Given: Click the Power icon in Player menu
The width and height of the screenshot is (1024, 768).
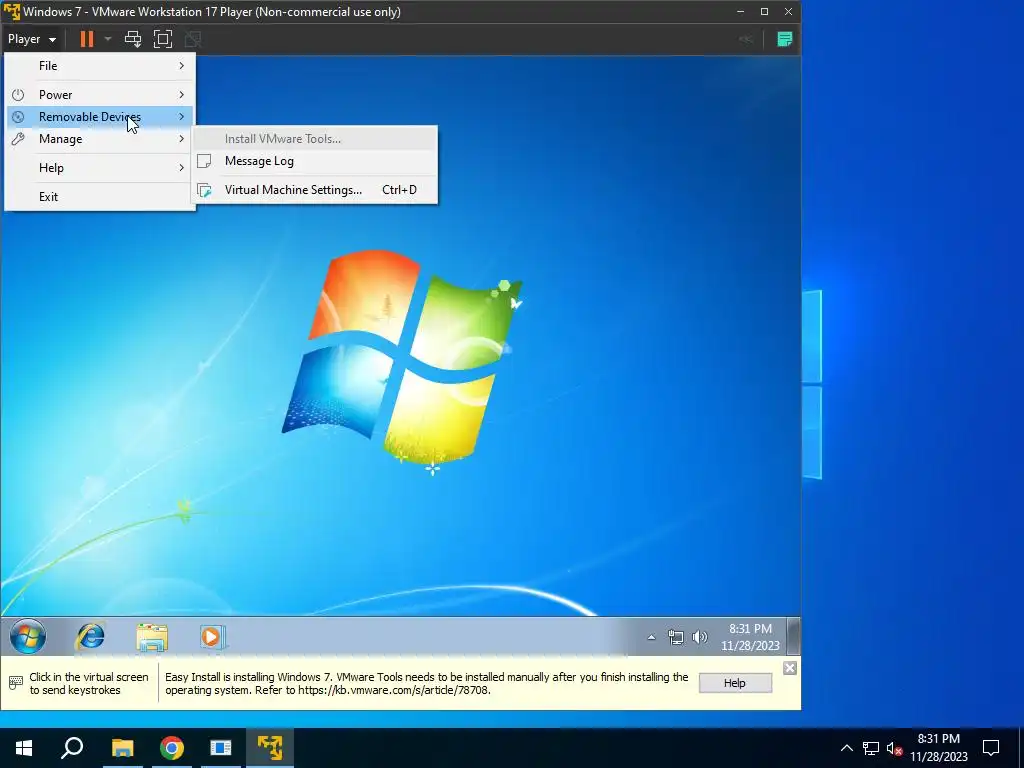Looking at the screenshot, I should tap(18, 95).
